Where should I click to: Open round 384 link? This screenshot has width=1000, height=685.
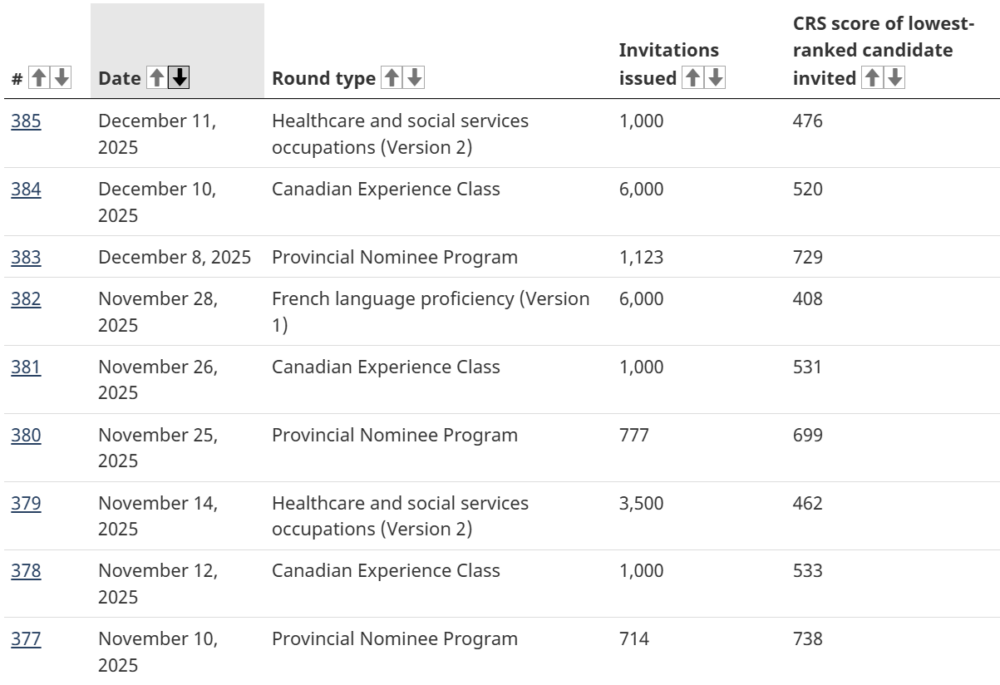click(x=26, y=189)
